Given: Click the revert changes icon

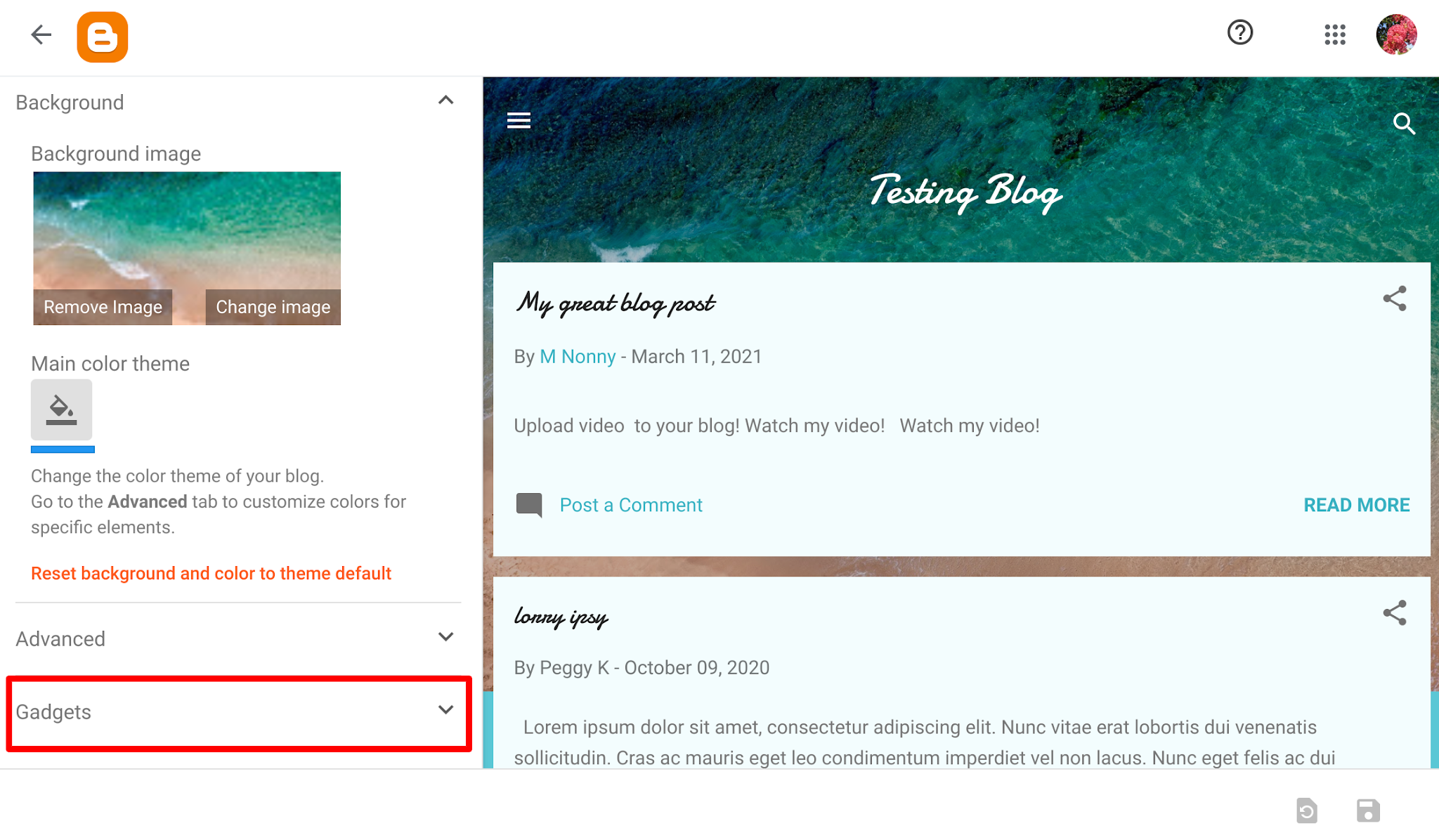Looking at the screenshot, I should click(1307, 811).
